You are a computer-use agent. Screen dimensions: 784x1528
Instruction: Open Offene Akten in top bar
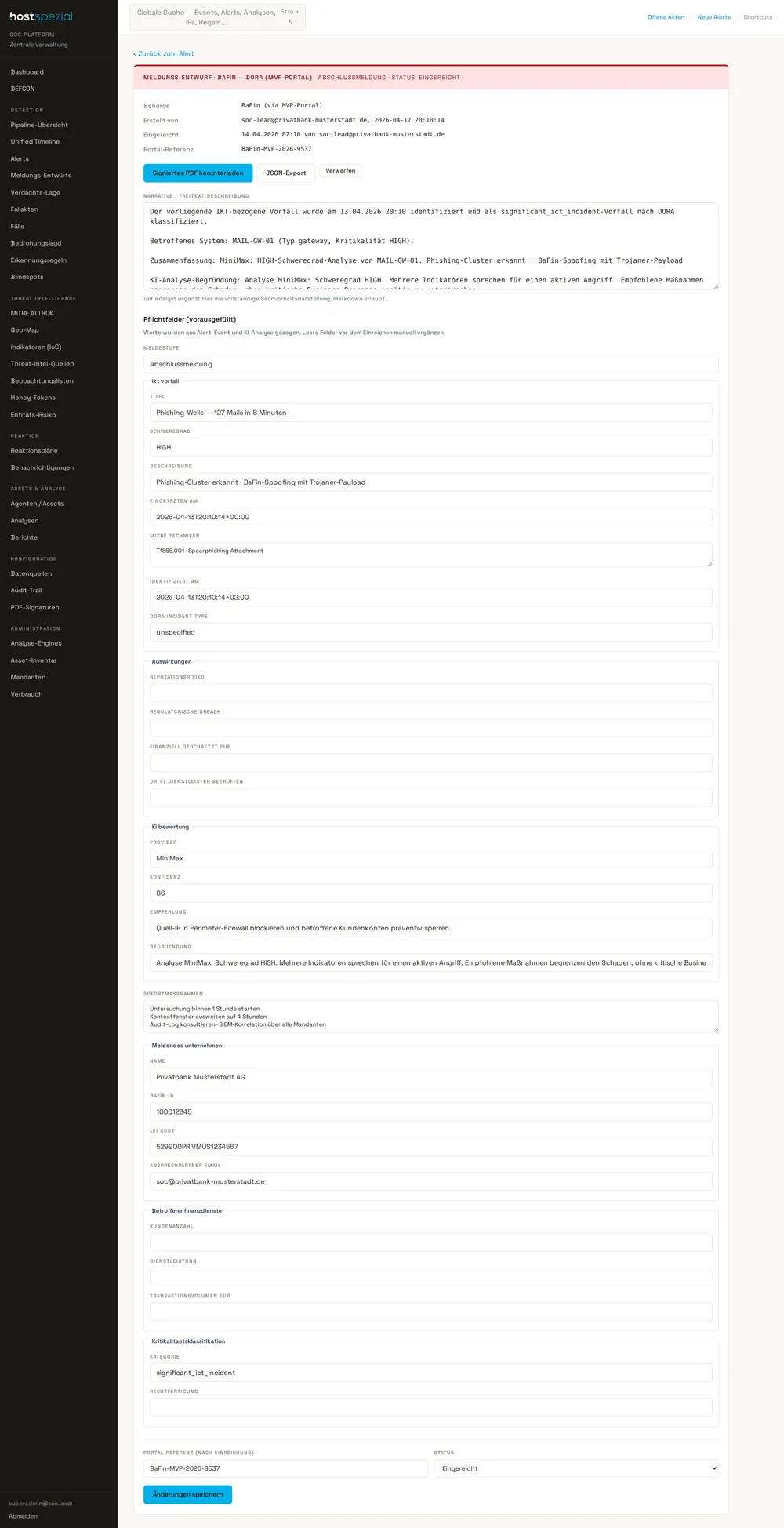point(666,17)
